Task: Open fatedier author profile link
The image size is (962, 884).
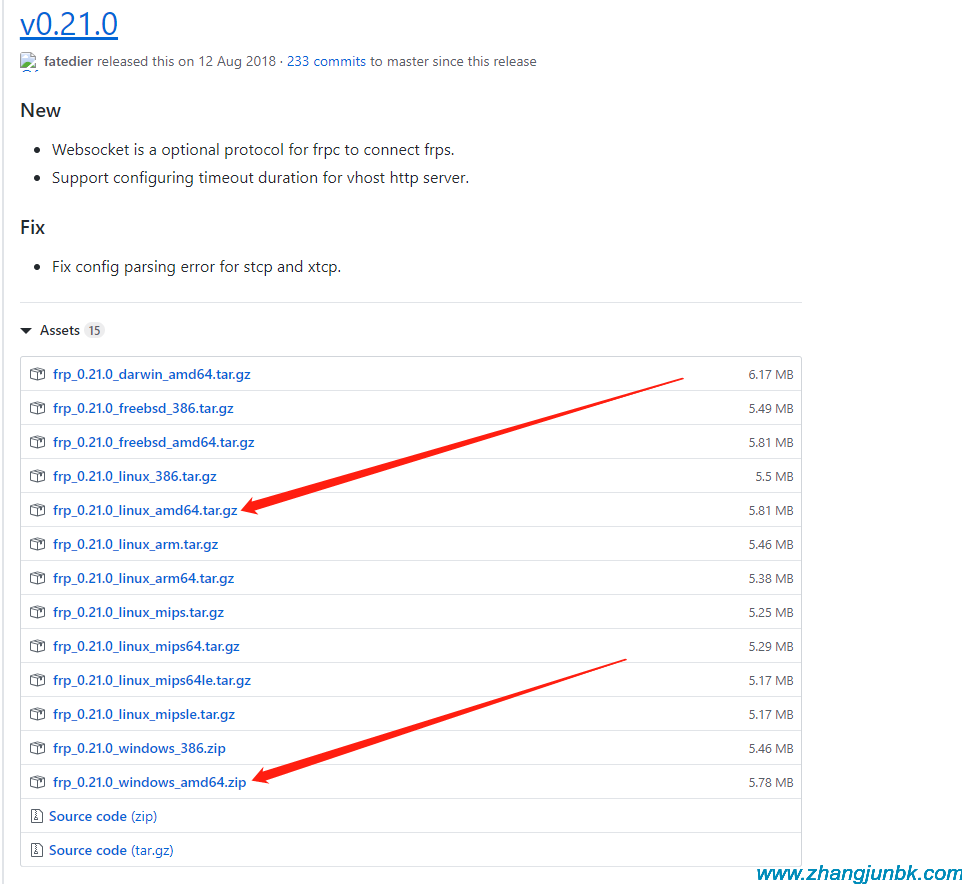Action: point(68,62)
